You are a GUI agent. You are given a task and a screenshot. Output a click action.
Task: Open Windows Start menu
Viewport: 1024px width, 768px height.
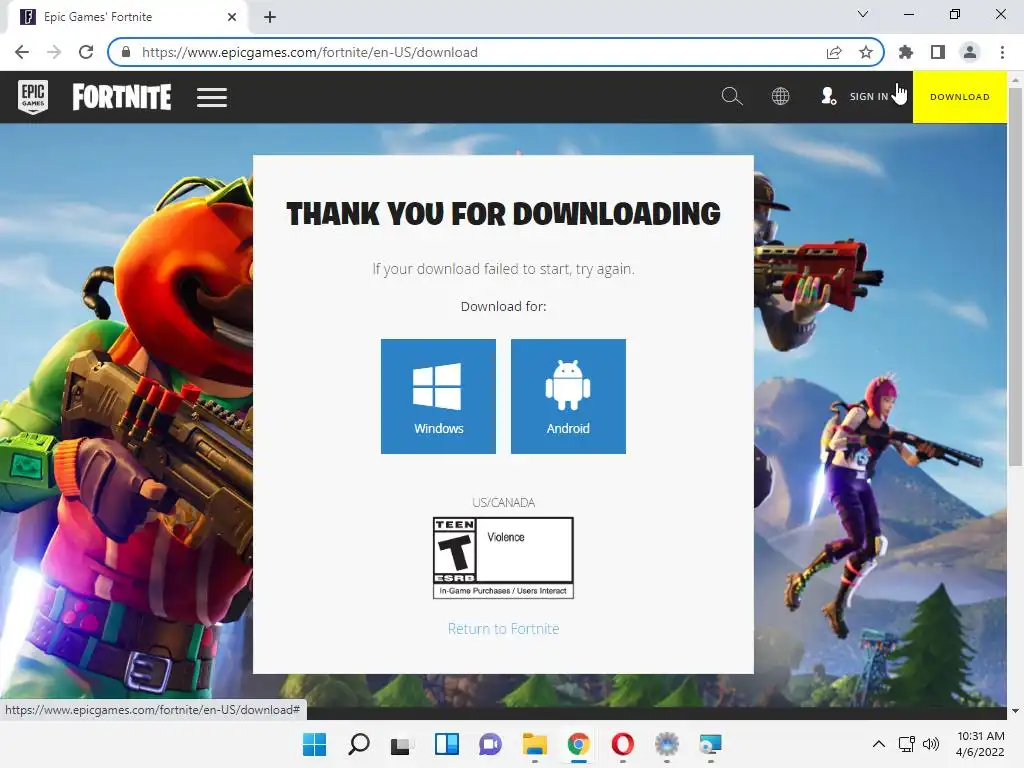(x=315, y=744)
